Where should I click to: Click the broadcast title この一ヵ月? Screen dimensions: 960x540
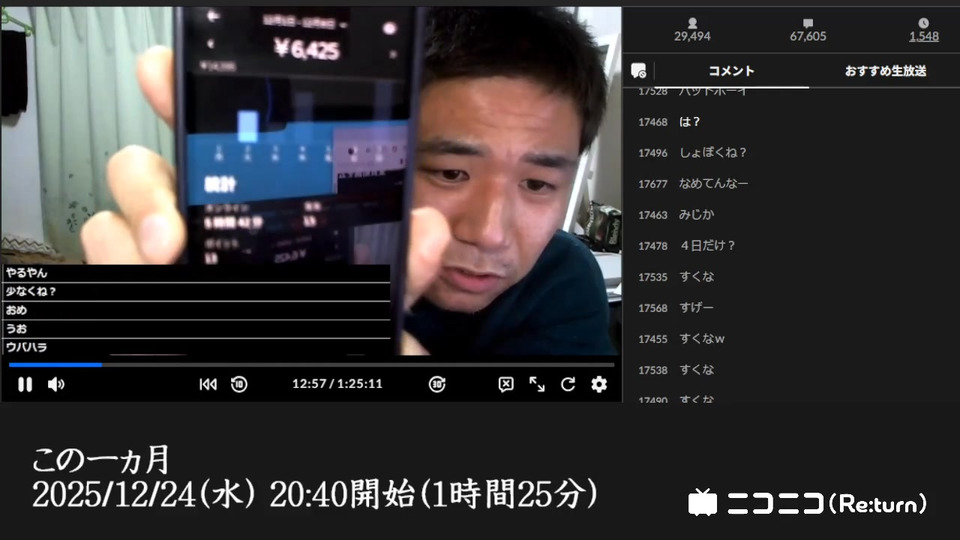[100, 460]
